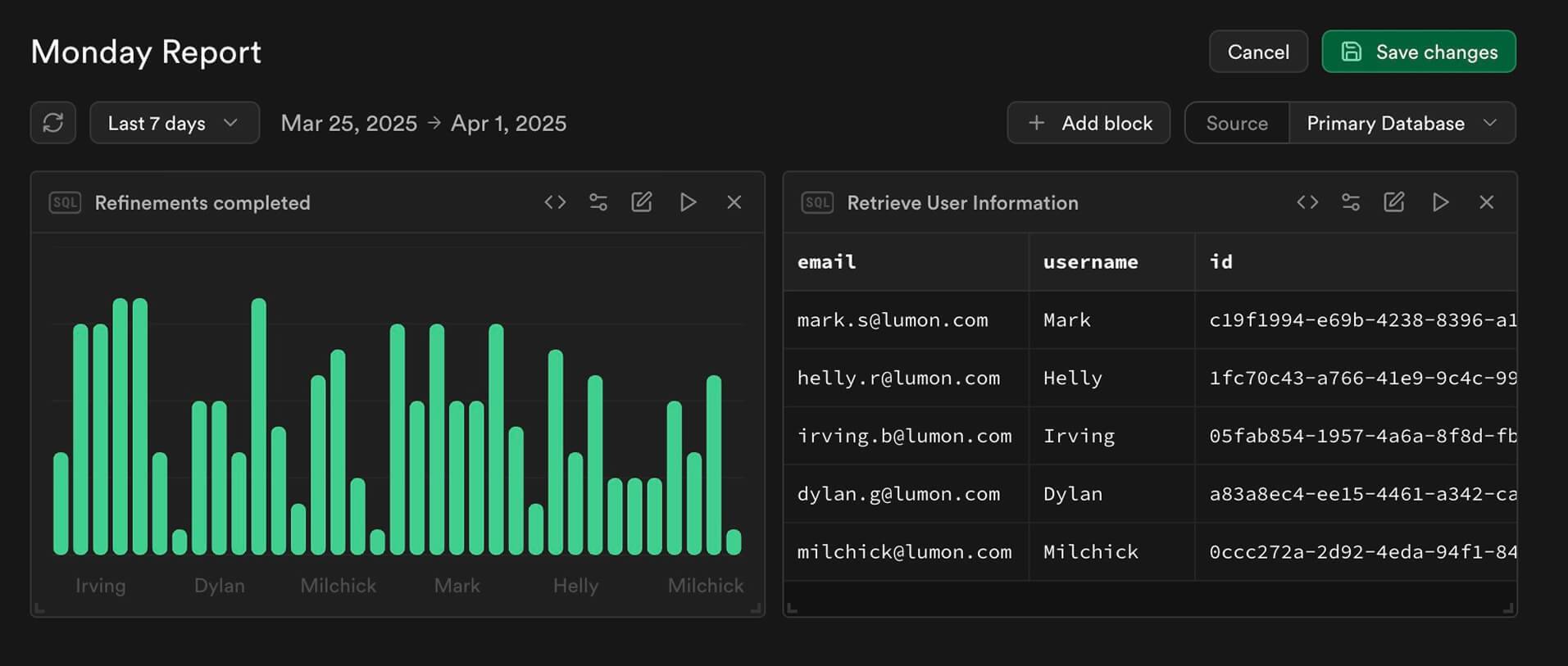
Task: Select the milchick@lumon.com email cell
Action: click(906, 552)
